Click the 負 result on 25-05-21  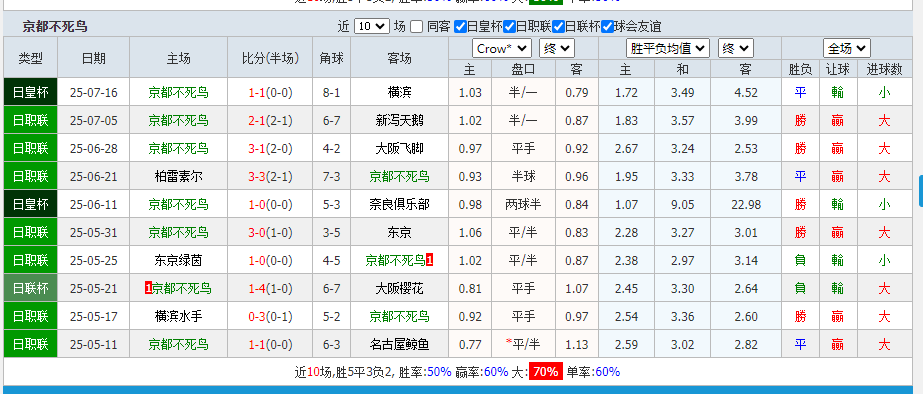pyautogui.click(x=800, y=288)
